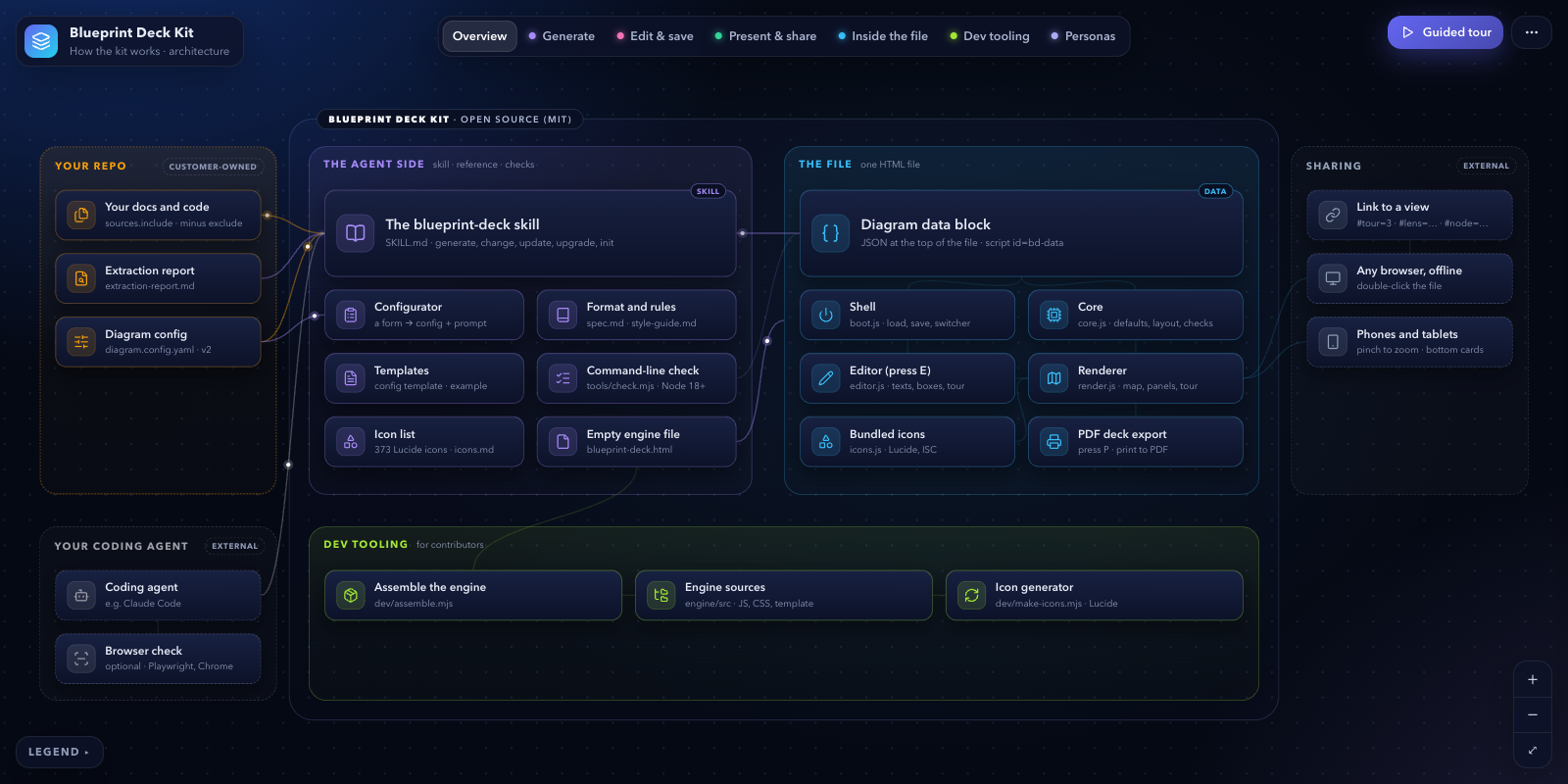Image resolution: width=1568 pixels, height=784 pixels.
Task: Zoom in with the plus button
Action: pos(1533,679)
